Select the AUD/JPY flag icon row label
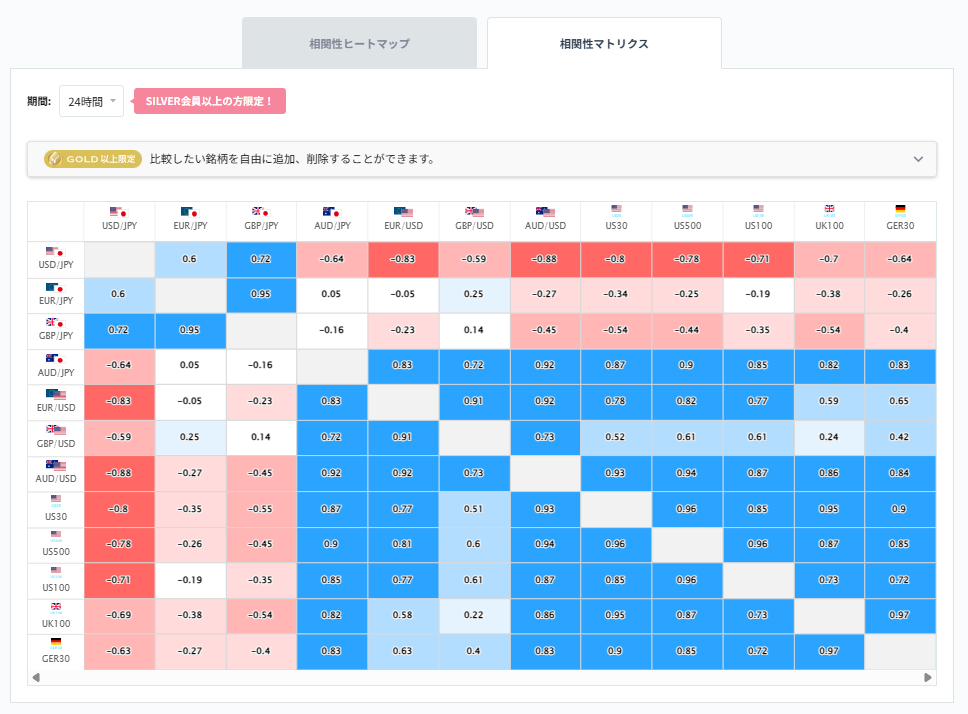Image resolution: width=968 pixels, height=714 pixels. pos(55,360)
